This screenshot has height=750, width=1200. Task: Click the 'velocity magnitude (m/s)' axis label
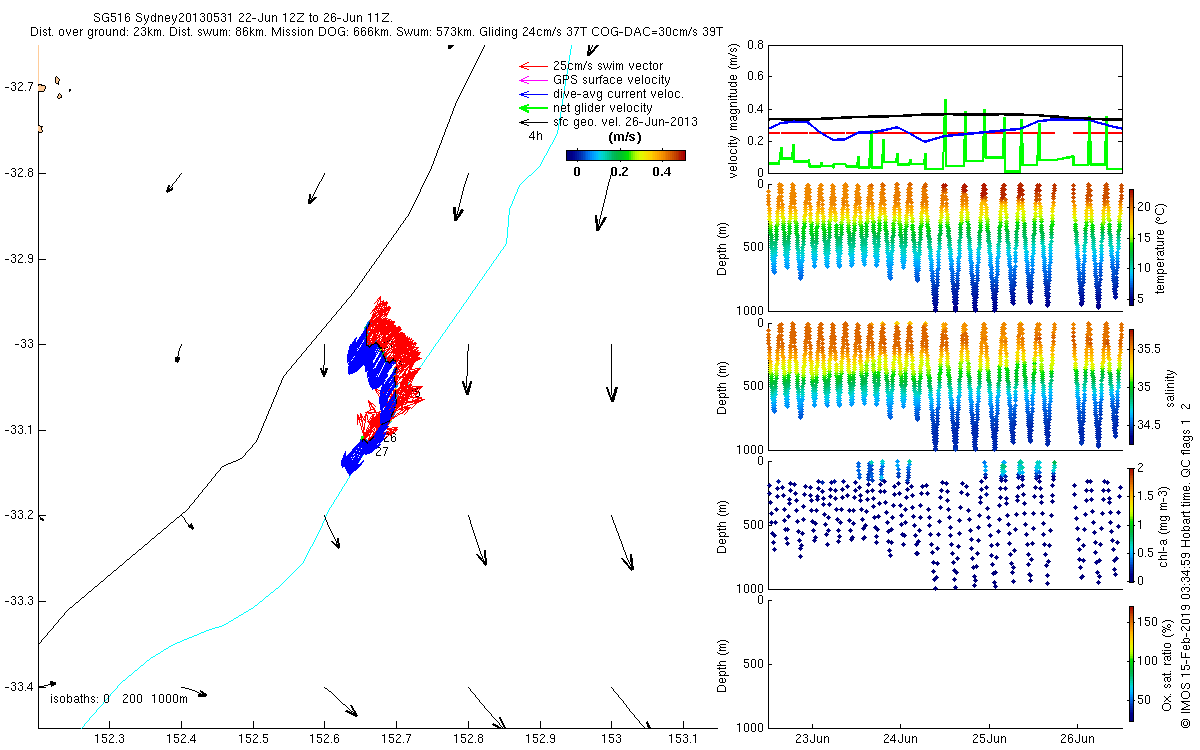pyautogui.click(x=734, y=110)
